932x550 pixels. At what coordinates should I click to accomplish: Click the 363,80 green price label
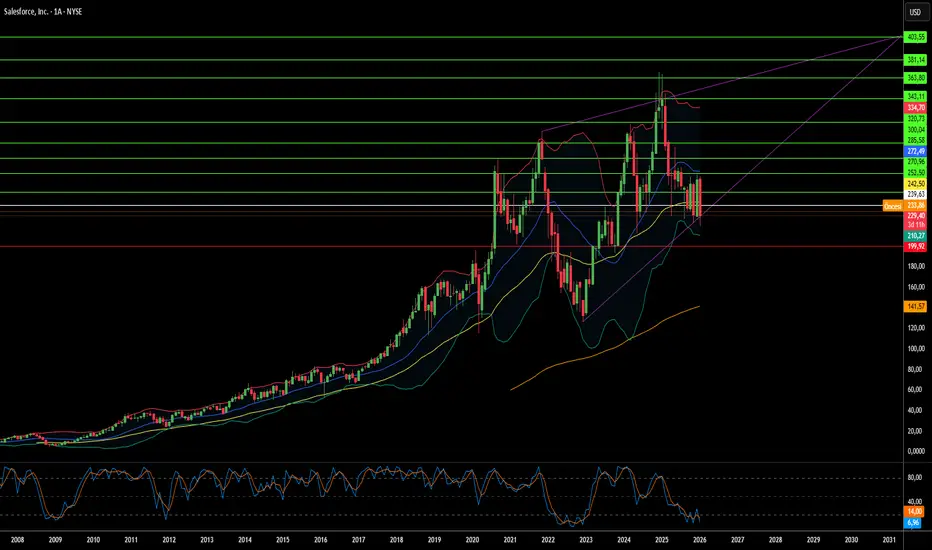tap(914, 78)
